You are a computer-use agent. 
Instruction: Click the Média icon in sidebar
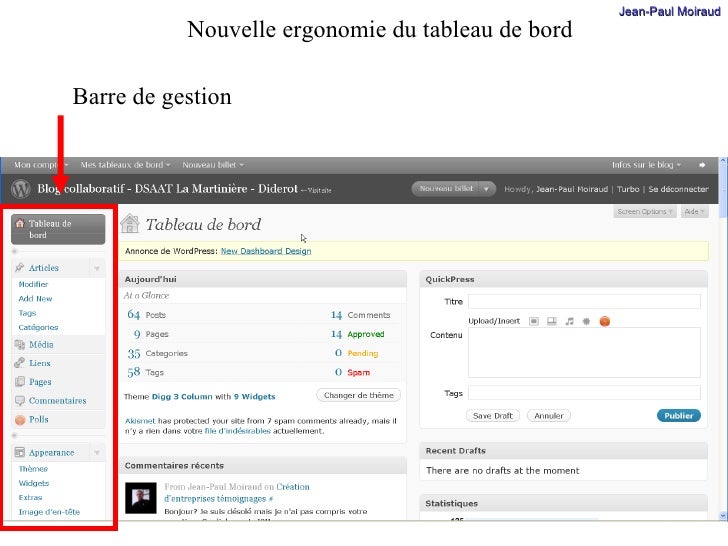[x=20, y=344]
